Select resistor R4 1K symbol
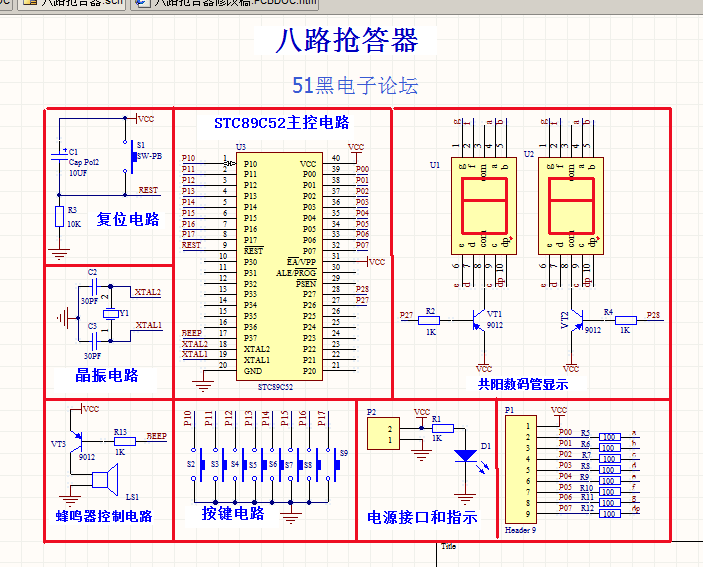 pos(625,320)
